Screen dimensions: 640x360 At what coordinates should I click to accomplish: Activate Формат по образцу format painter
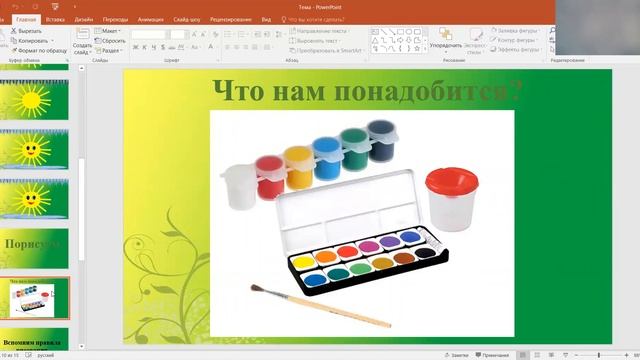(x=39, y=51)
